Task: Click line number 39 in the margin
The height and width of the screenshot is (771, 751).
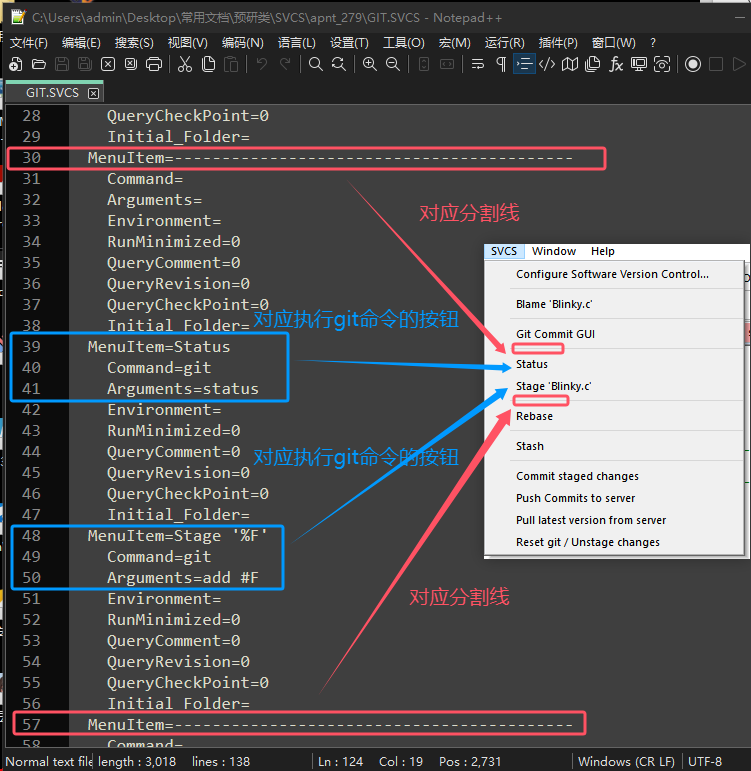Action: [31, 346]
